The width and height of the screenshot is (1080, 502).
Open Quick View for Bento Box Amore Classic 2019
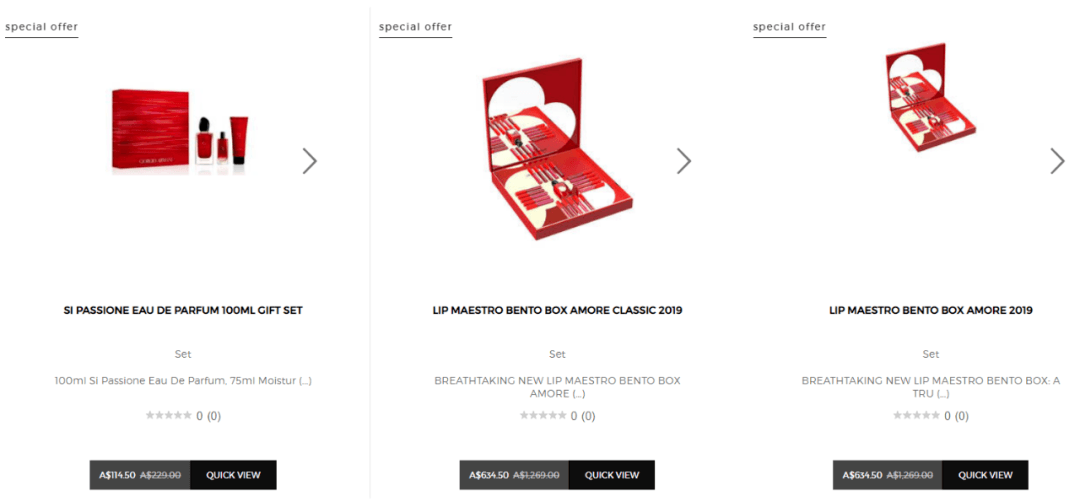tap(612, 475)
